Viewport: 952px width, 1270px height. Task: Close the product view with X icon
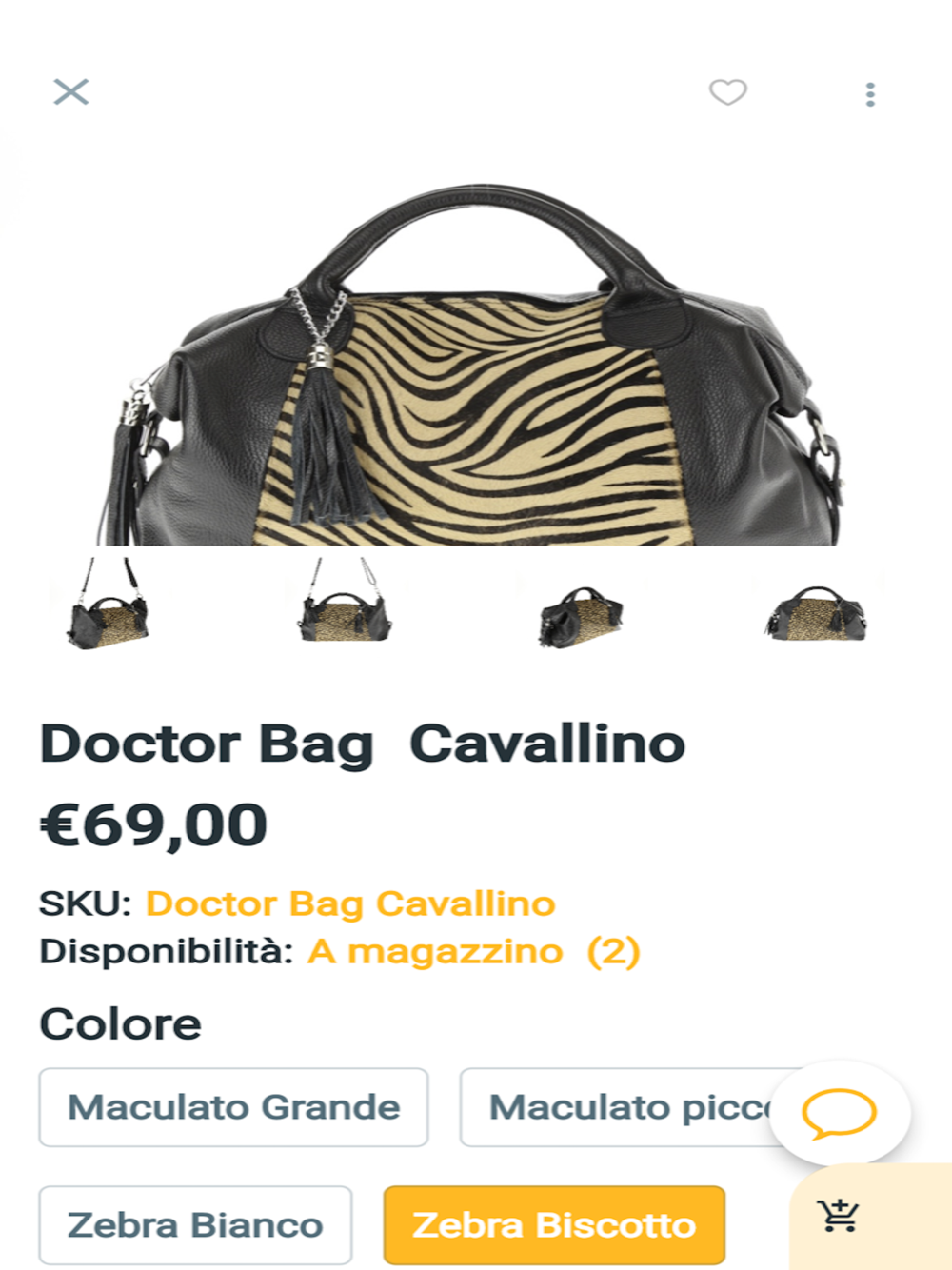[x=71, y=92]
